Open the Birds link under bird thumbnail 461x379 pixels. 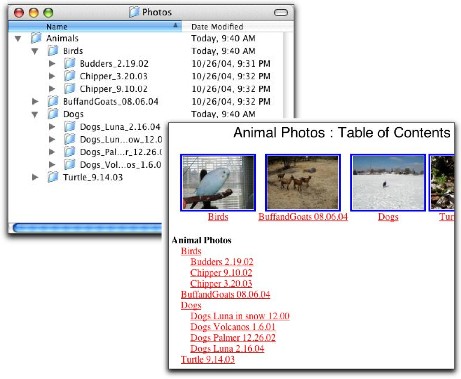(x=218, y=217)
